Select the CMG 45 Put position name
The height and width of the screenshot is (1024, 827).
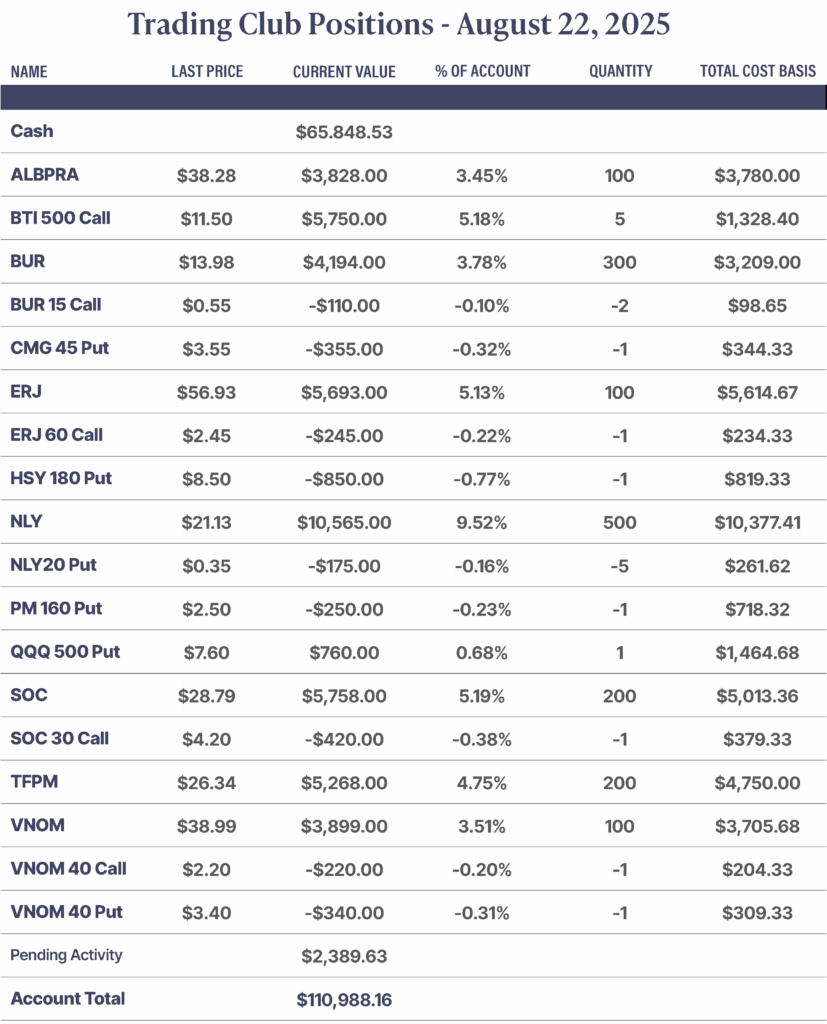[59, 347]
